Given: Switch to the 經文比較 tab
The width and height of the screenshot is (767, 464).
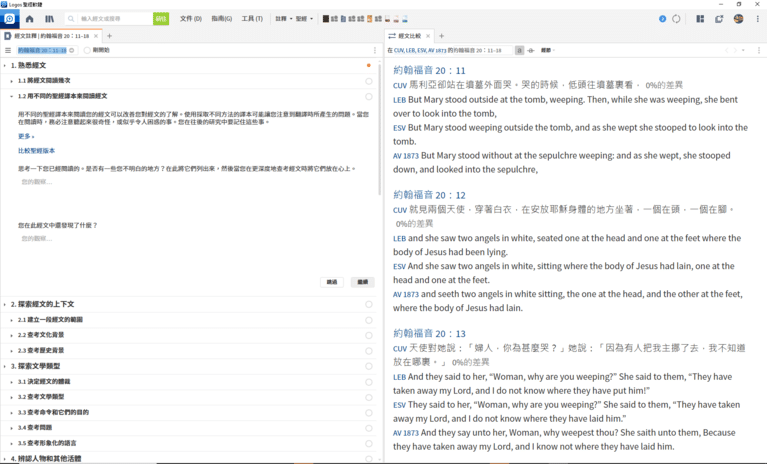Looking at the screenshot, I should tap(409, 36).
